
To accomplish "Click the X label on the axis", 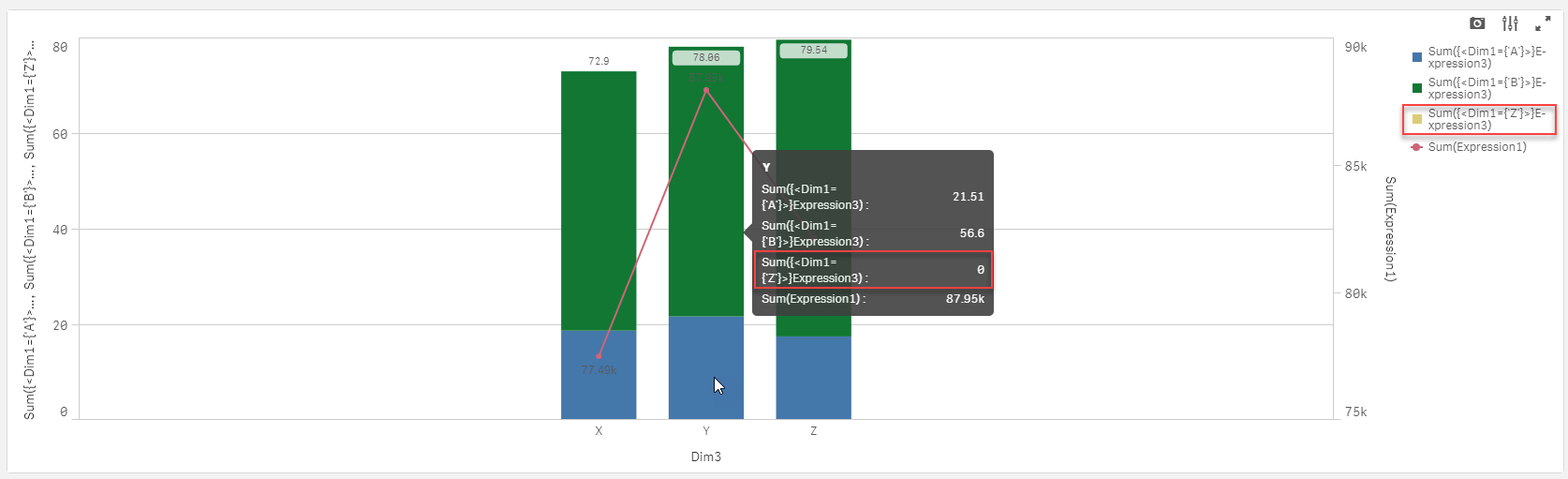I will (599, 431).
